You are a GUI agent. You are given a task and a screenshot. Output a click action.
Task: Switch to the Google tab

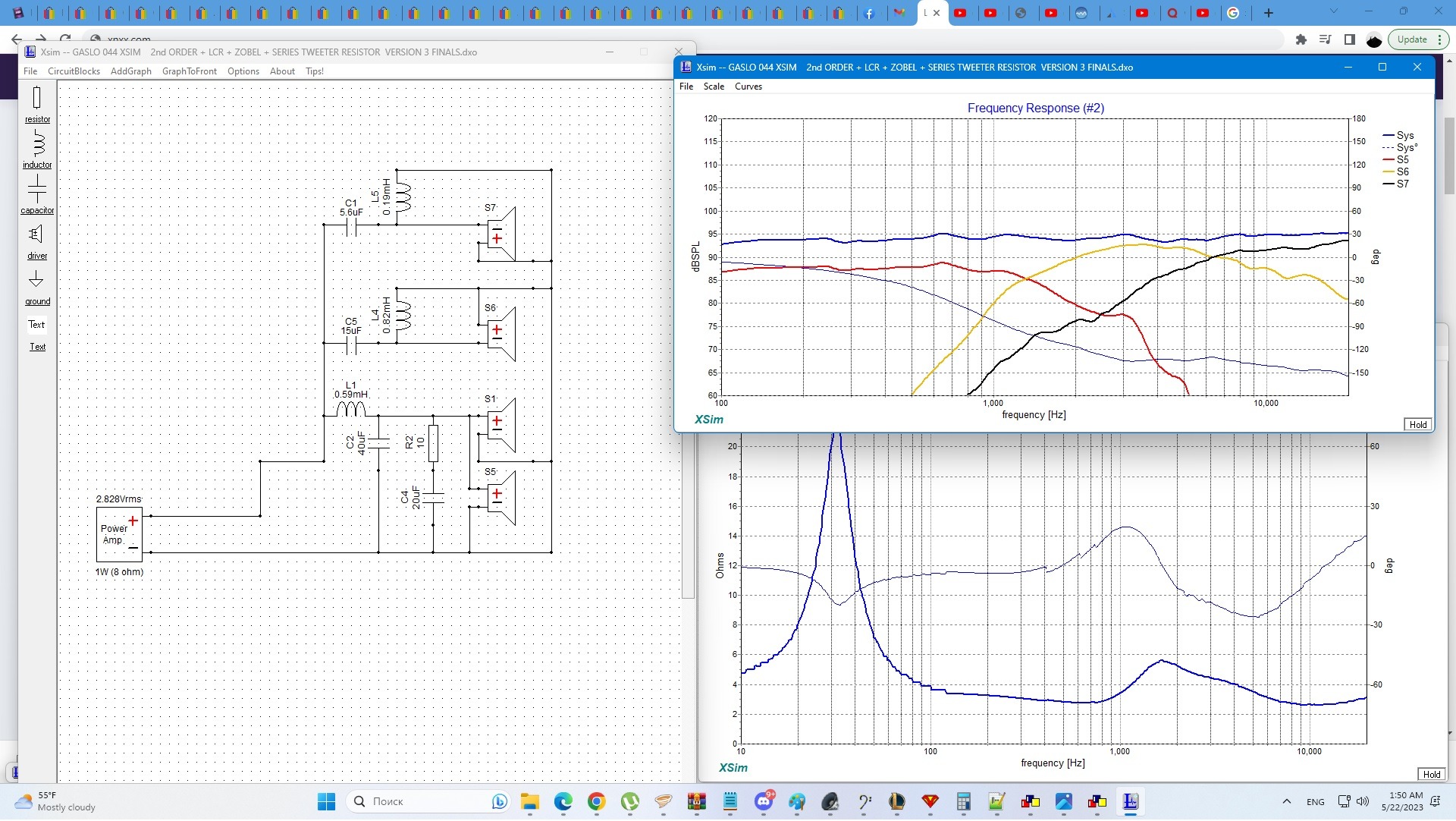coord(1234,13)
